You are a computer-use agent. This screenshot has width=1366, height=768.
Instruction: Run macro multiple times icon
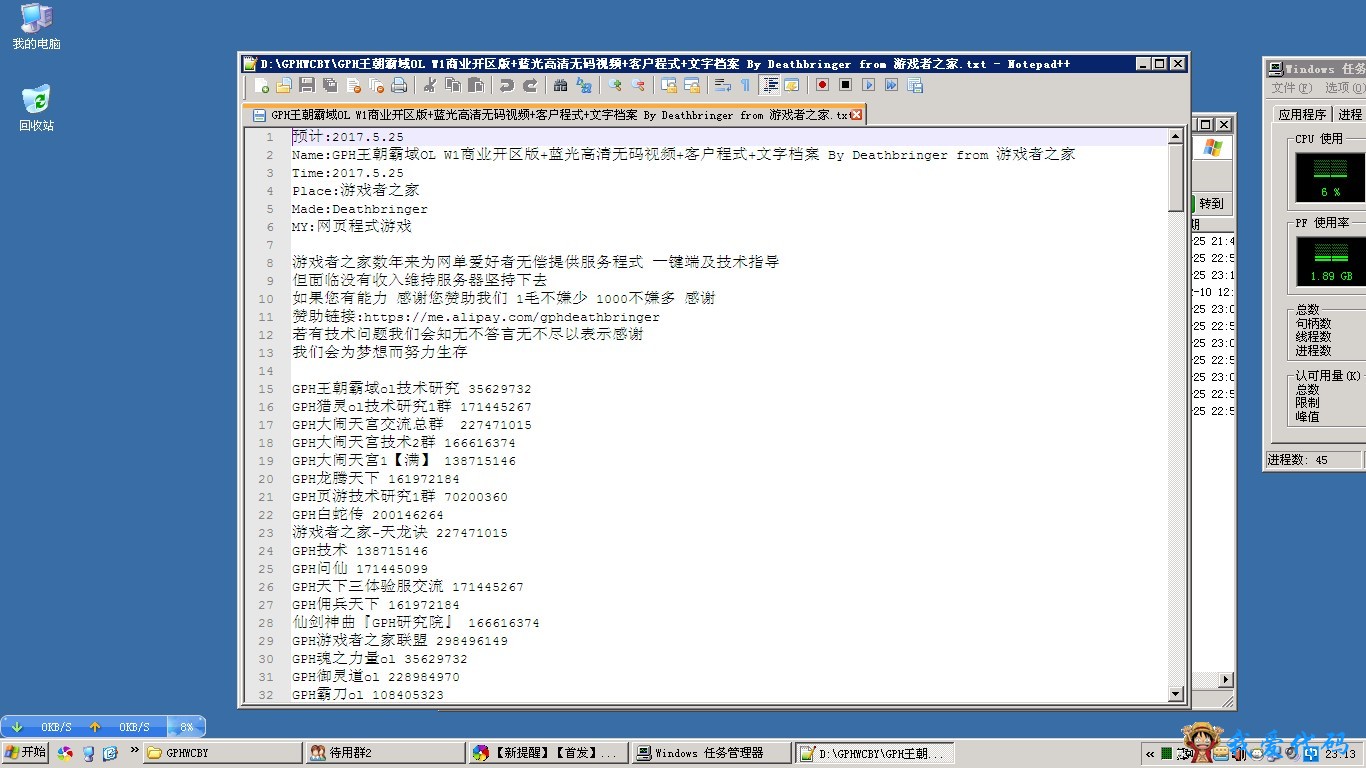click(891, 86)
